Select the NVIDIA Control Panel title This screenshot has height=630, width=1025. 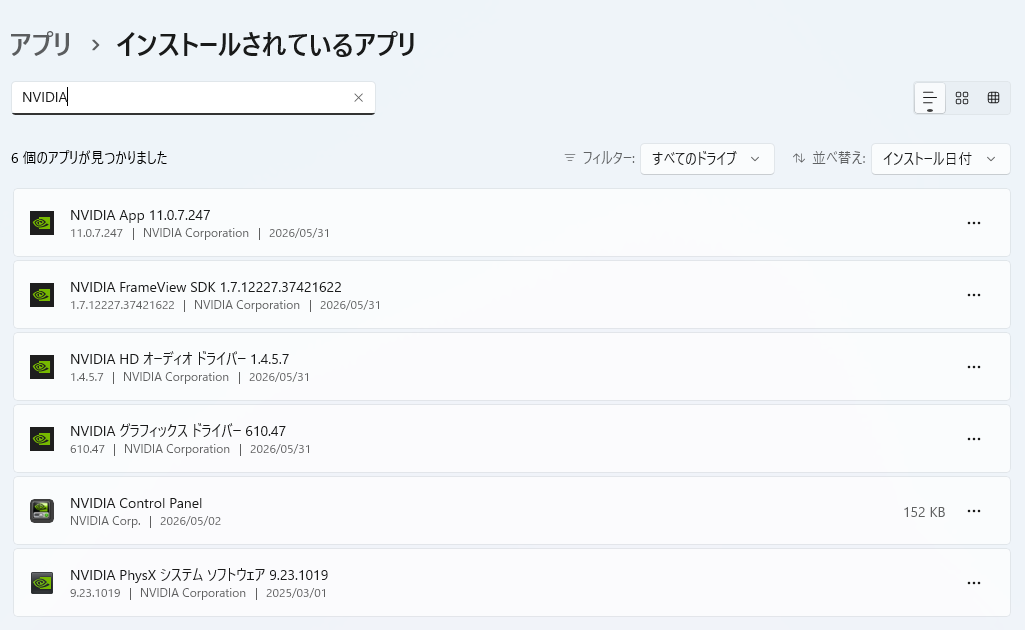pyautogui.click(x=136, y=503)
